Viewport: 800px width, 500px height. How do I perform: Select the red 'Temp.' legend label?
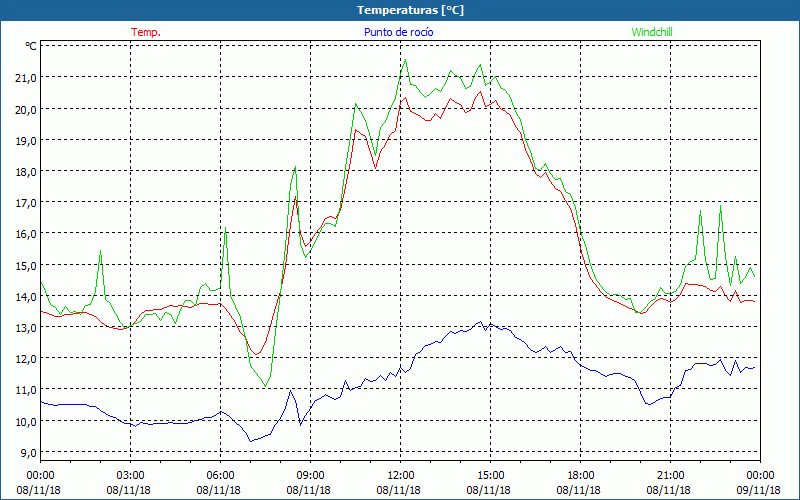pyautogui.click(x=146, y=32)
